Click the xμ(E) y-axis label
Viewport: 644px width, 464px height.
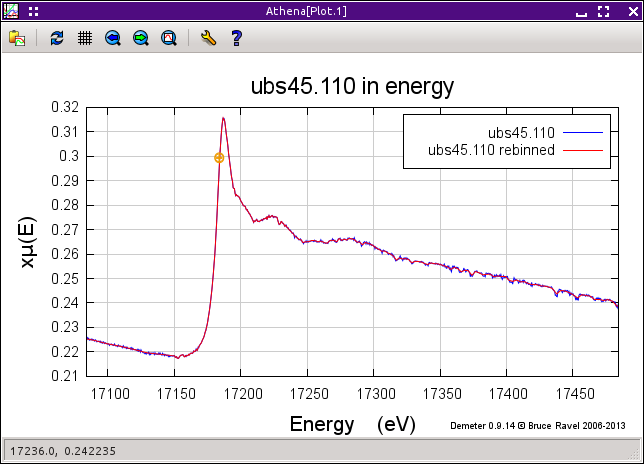click(x=28, y=242)
